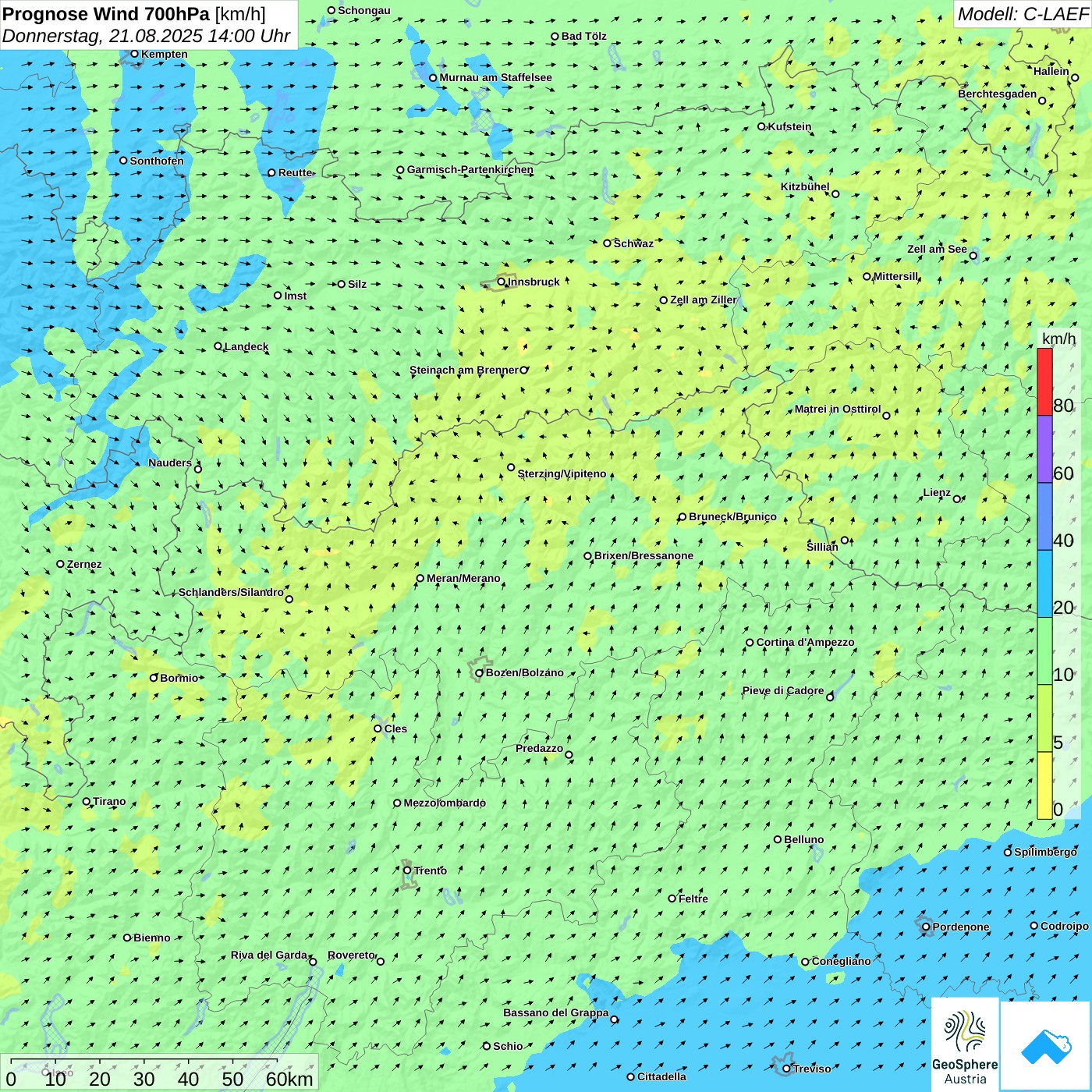Image resolution: width=1092 pixels, height=1092 pixels.
Task: Click the Zernez city label
Action: pos(84,564)
